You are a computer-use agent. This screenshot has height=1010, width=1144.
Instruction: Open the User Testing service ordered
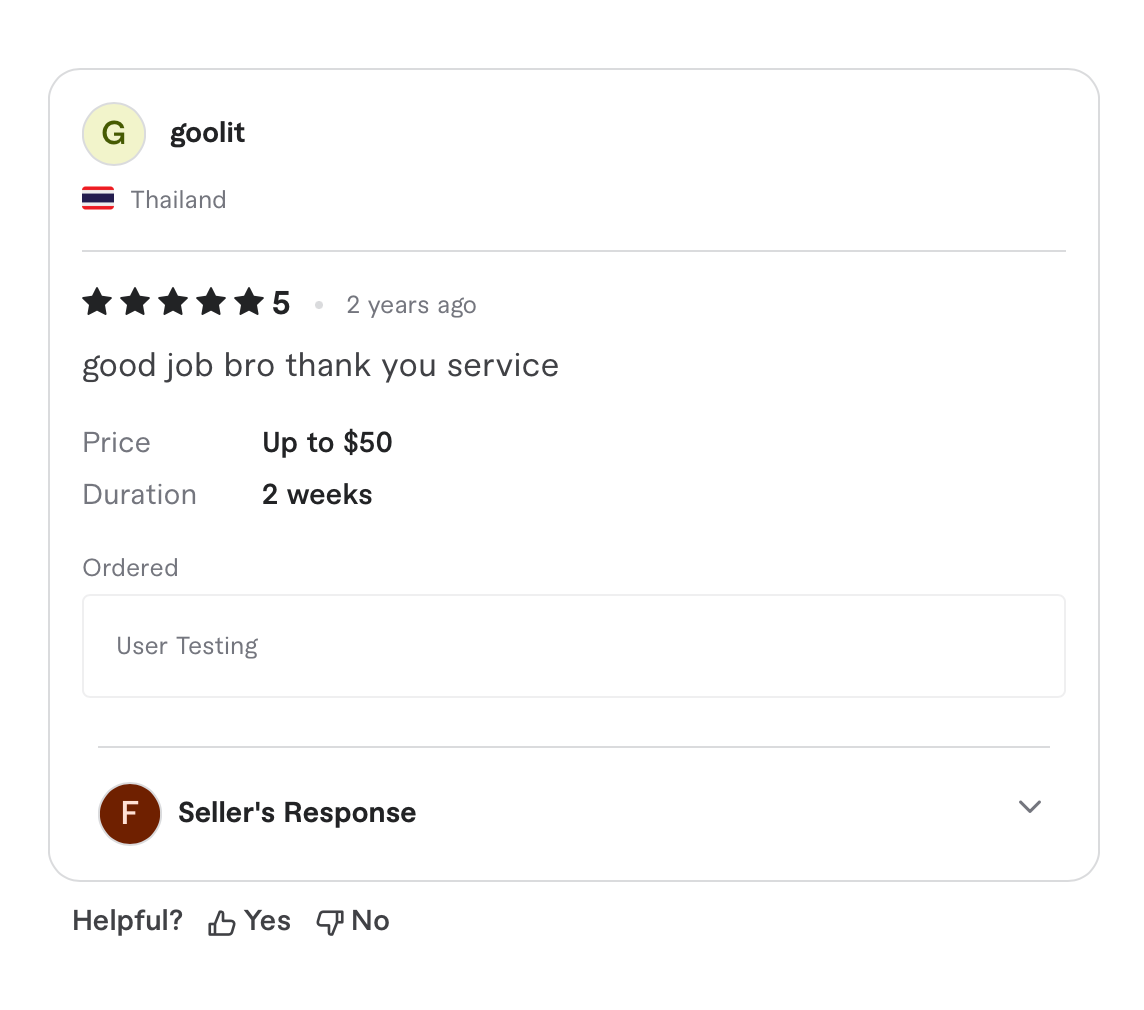187,645
